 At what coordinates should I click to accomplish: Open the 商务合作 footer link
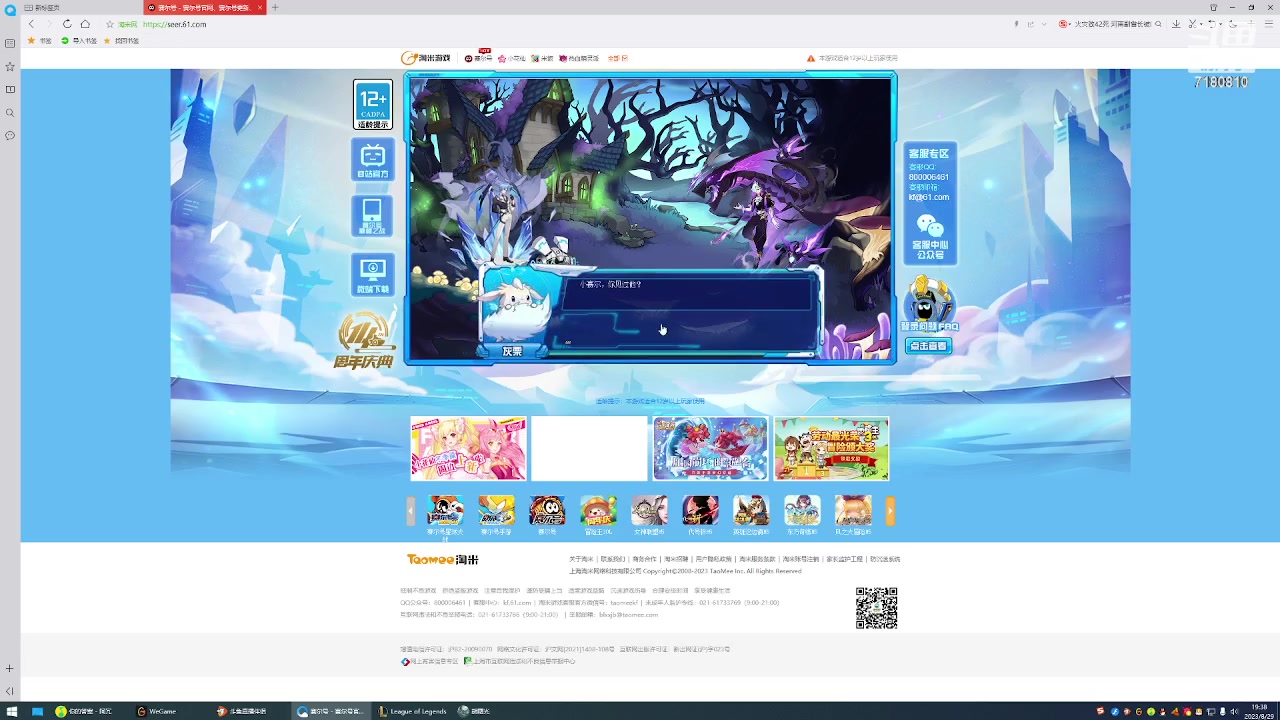(645, 559)
